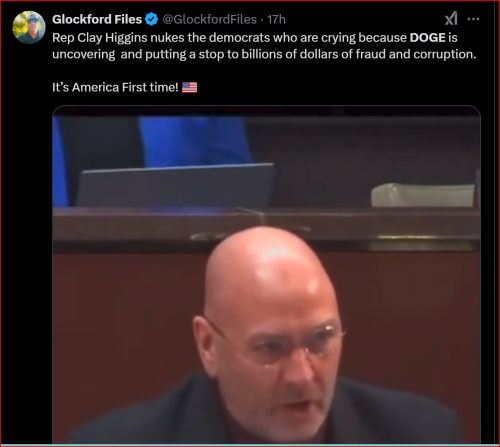The width and height of the screenshot is (500, 447).
Task: Click the man's eyeglasses in the video
Action: [x=280, y=345]
